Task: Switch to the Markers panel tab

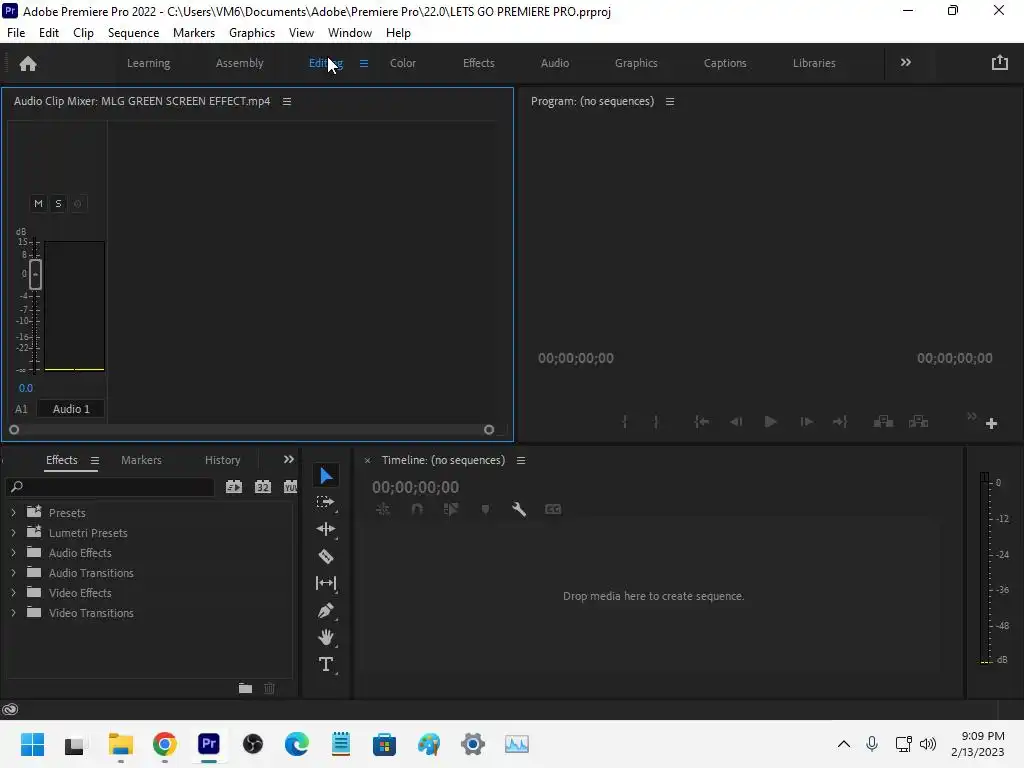Action: coord(141,460)
